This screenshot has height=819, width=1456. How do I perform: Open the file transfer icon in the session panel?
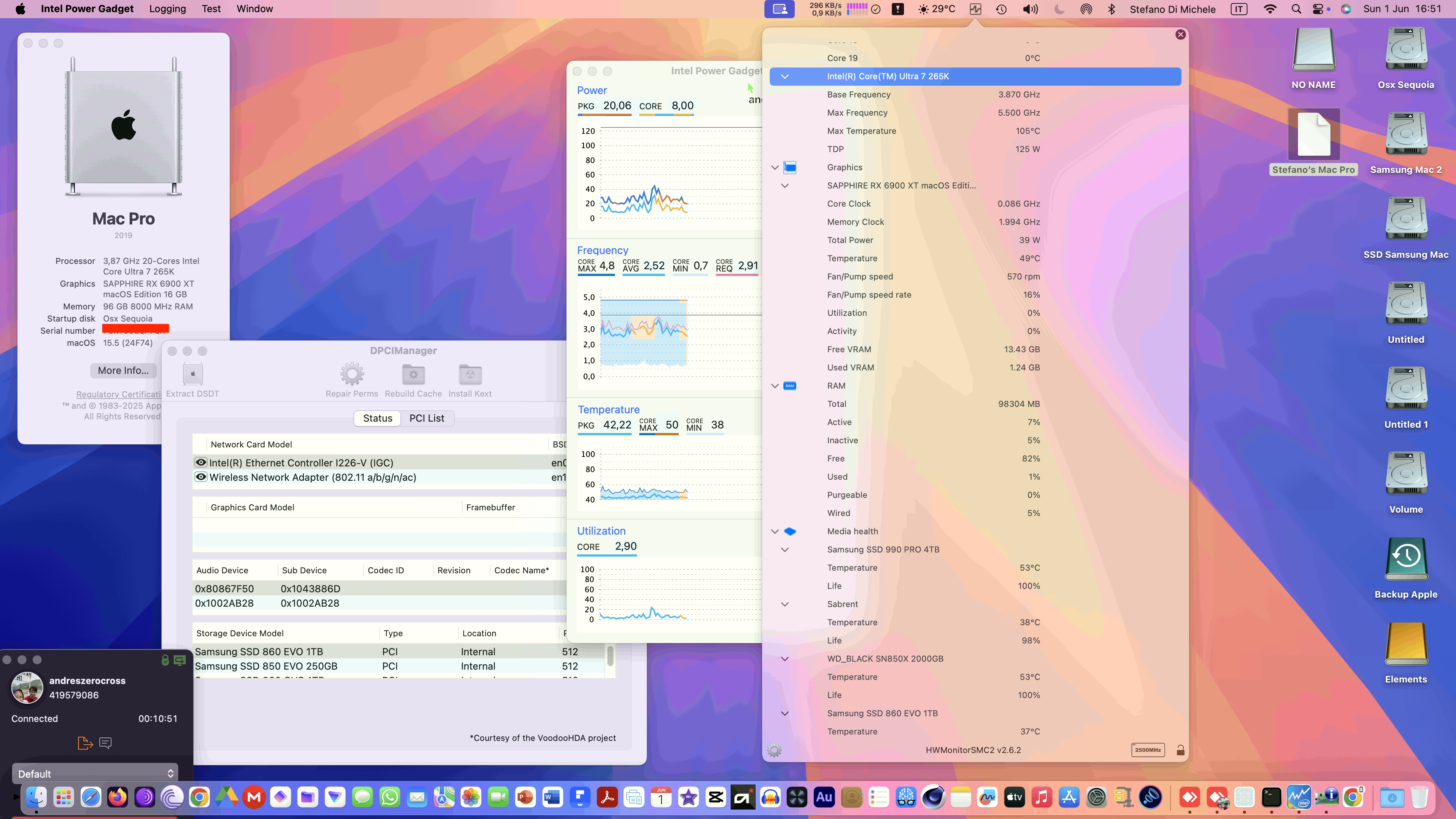[x=85, y=743]
